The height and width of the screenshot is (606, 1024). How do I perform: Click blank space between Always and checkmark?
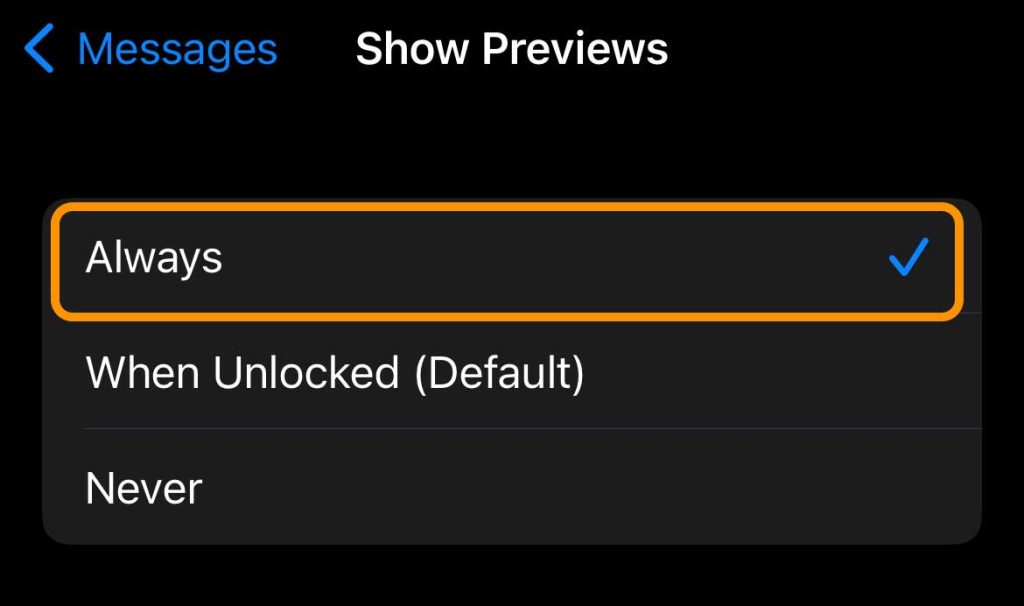click(x=550, y=258)
